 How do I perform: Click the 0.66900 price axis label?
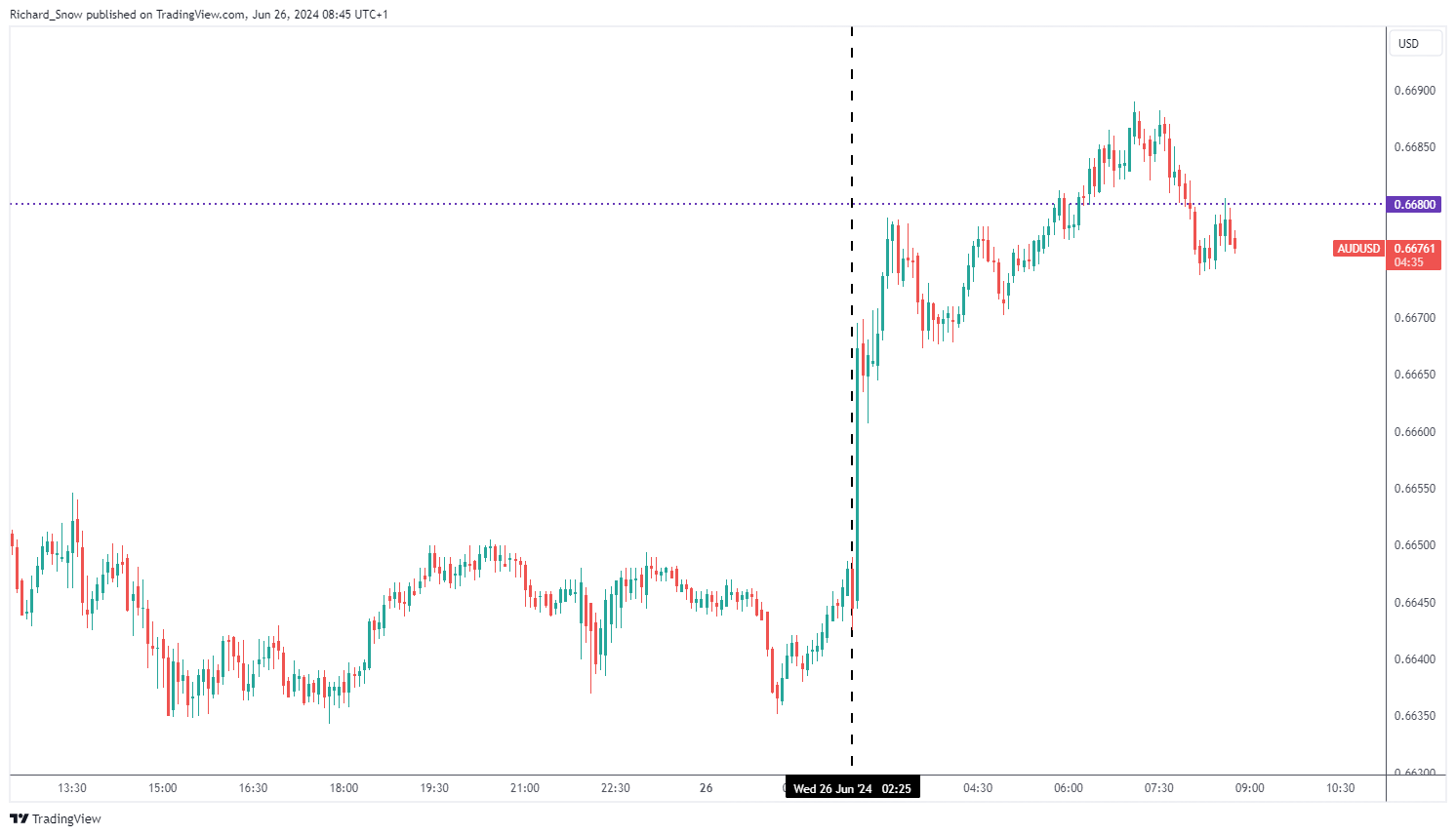tap(1414, 91)
